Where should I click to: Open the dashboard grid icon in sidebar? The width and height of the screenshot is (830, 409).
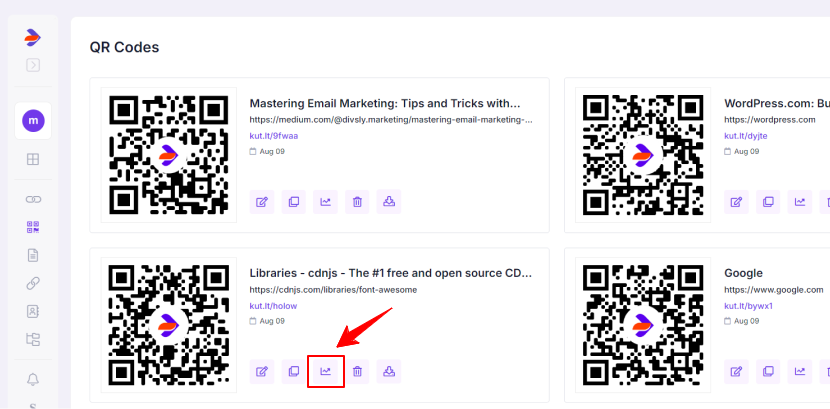point(33,159)
